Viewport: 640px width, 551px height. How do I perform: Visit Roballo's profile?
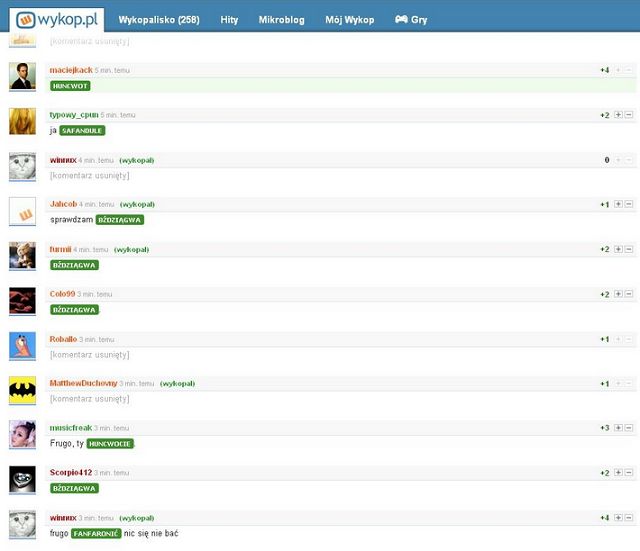click(x=63, y=339)
